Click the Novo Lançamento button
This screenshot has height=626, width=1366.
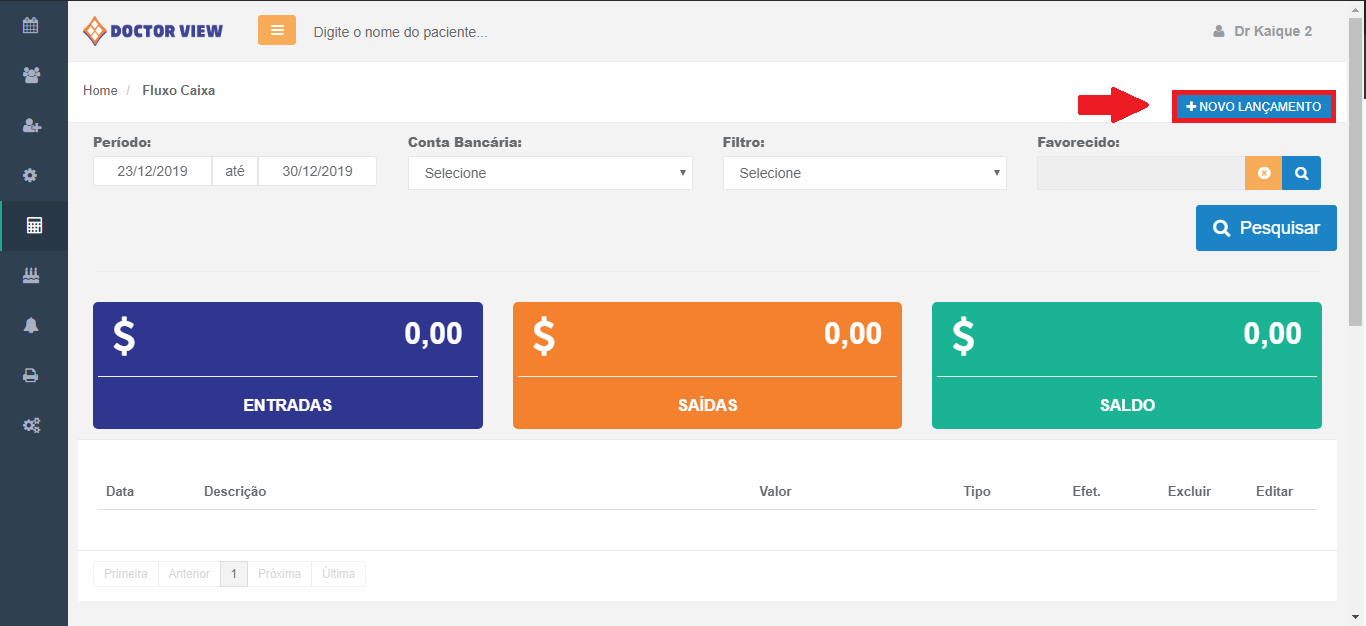coord(1253,107)
